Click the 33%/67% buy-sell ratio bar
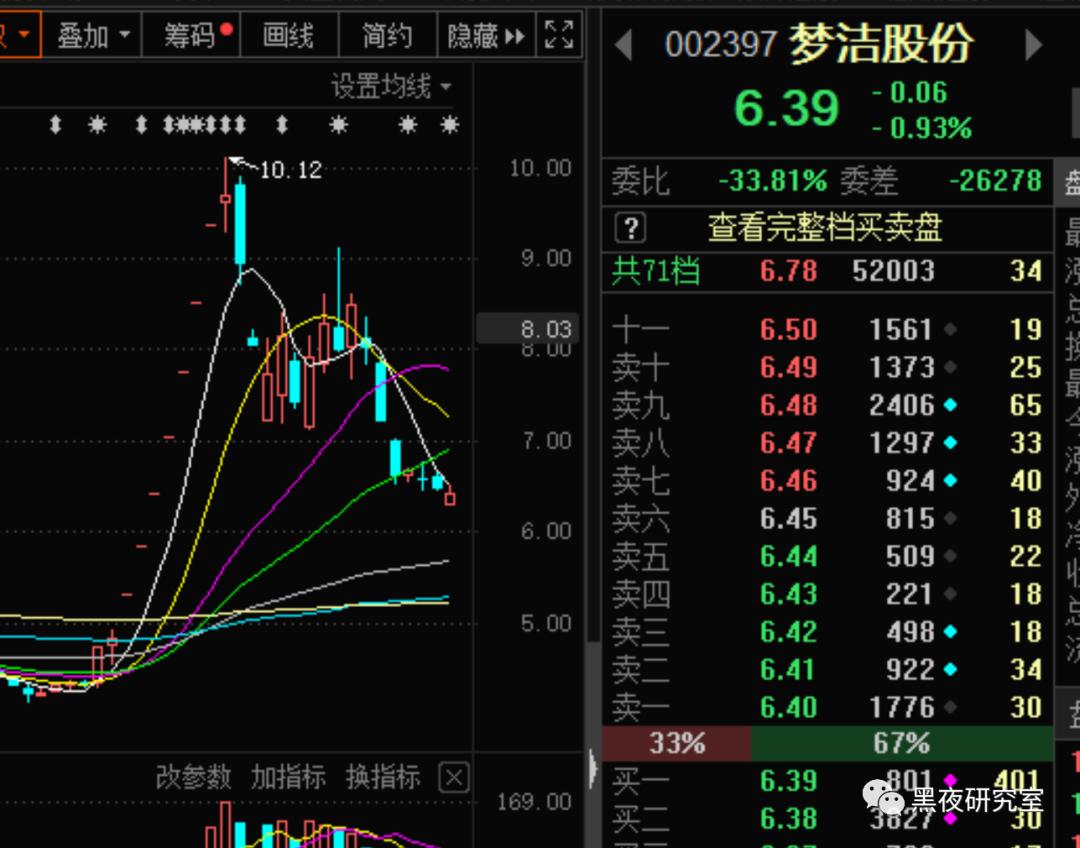The image size is (1080, 848). tap(828, 743)
